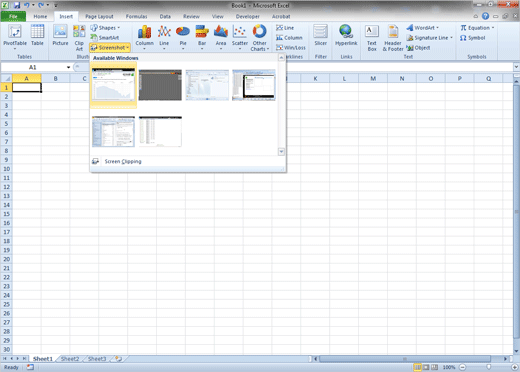Insert a Hyperlink
The width and height of the screenshot is (520, 372).
pyautogui.click(x=346, y=35)
